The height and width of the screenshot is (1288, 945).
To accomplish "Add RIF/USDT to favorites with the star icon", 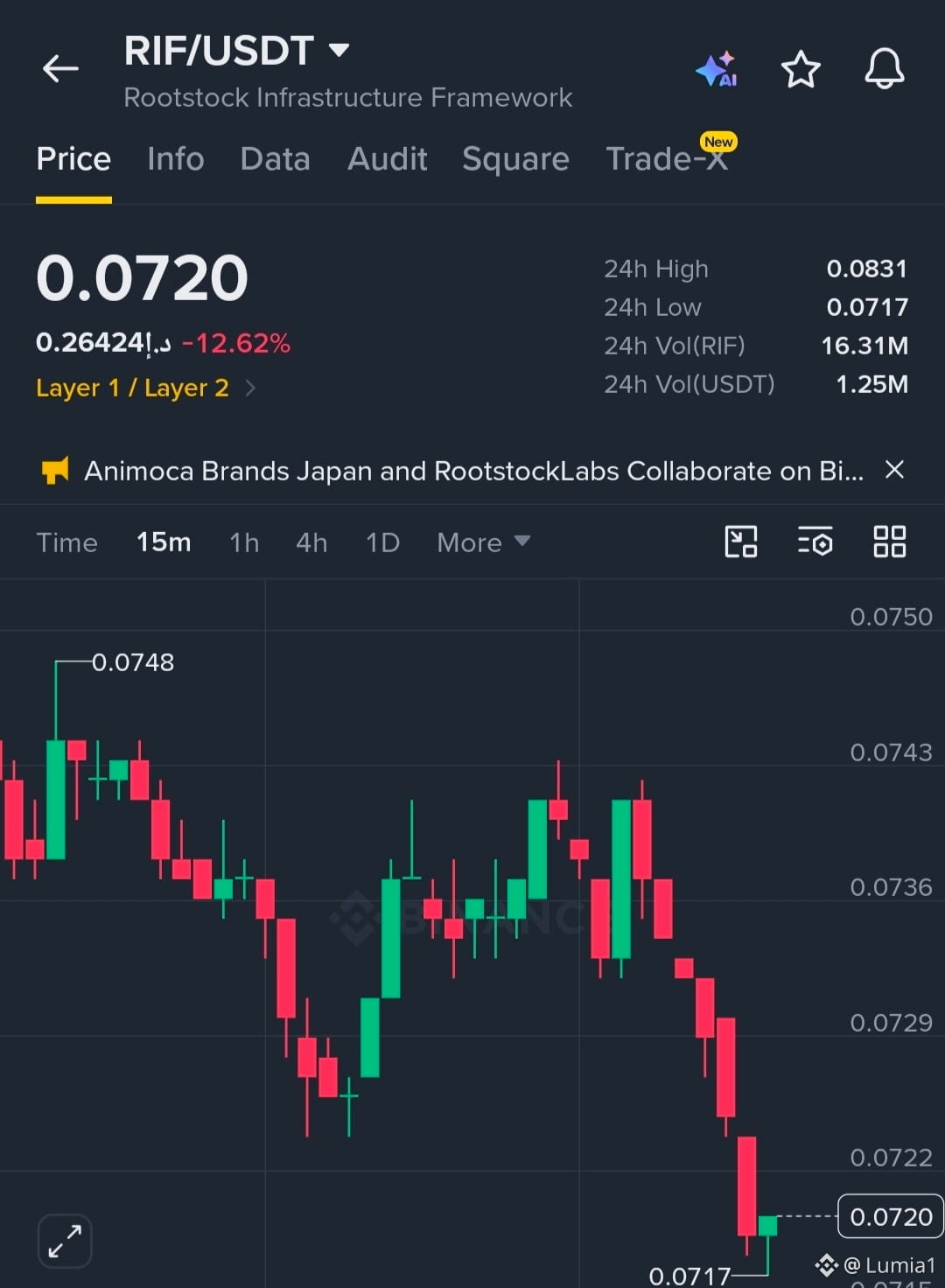I will point(800,69).
